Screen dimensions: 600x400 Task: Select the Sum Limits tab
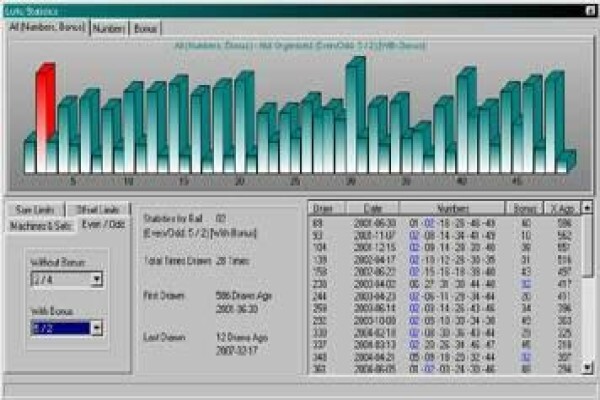pos(35,209)
